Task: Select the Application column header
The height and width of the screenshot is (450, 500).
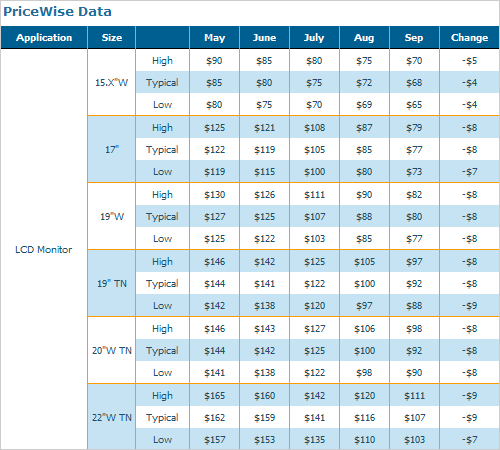Action: click(44, 37)
